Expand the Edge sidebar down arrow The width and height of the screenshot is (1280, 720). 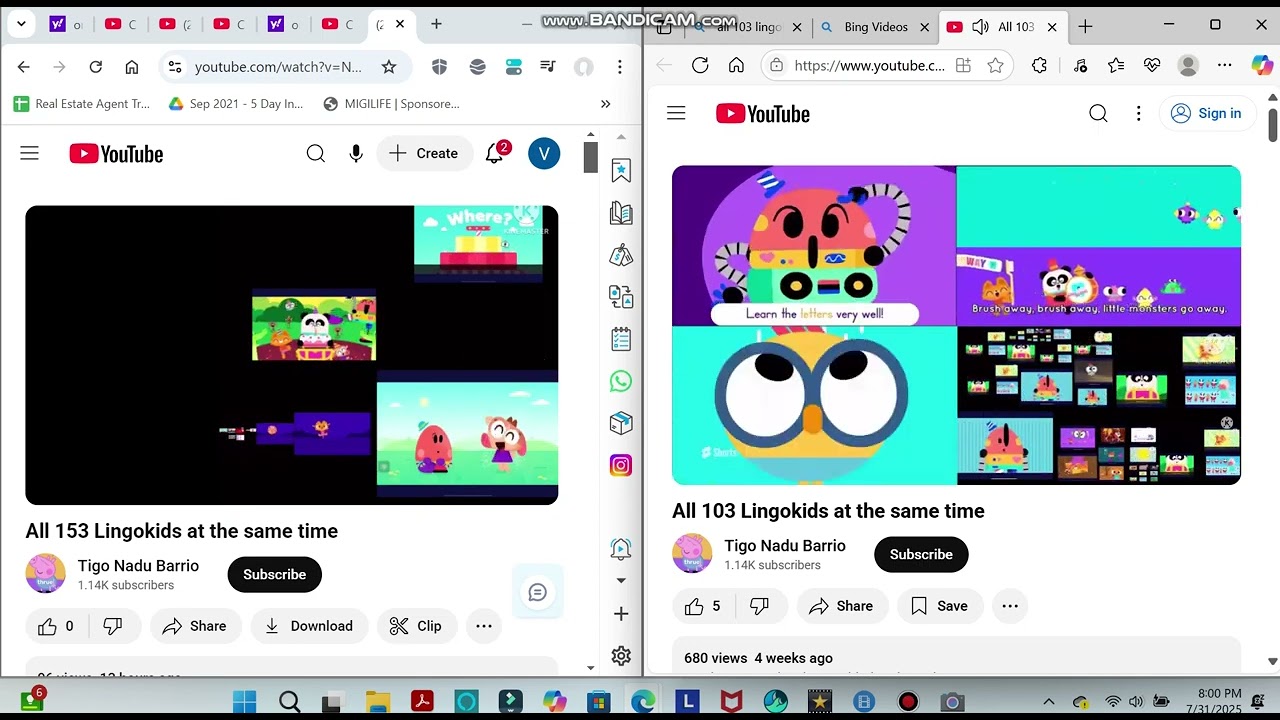pyautogui.click(x=621, y=580)
